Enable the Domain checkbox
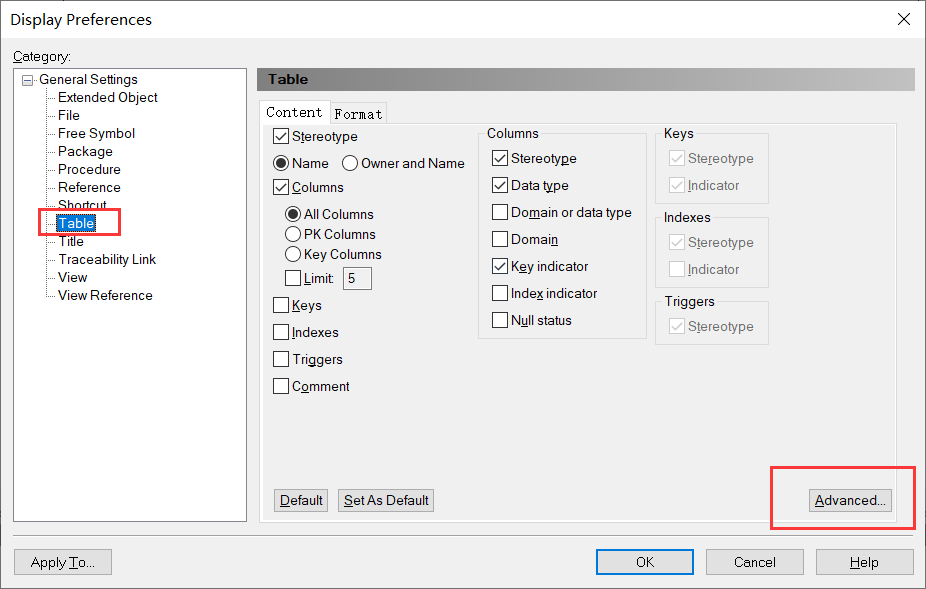 tap(500, 239)
